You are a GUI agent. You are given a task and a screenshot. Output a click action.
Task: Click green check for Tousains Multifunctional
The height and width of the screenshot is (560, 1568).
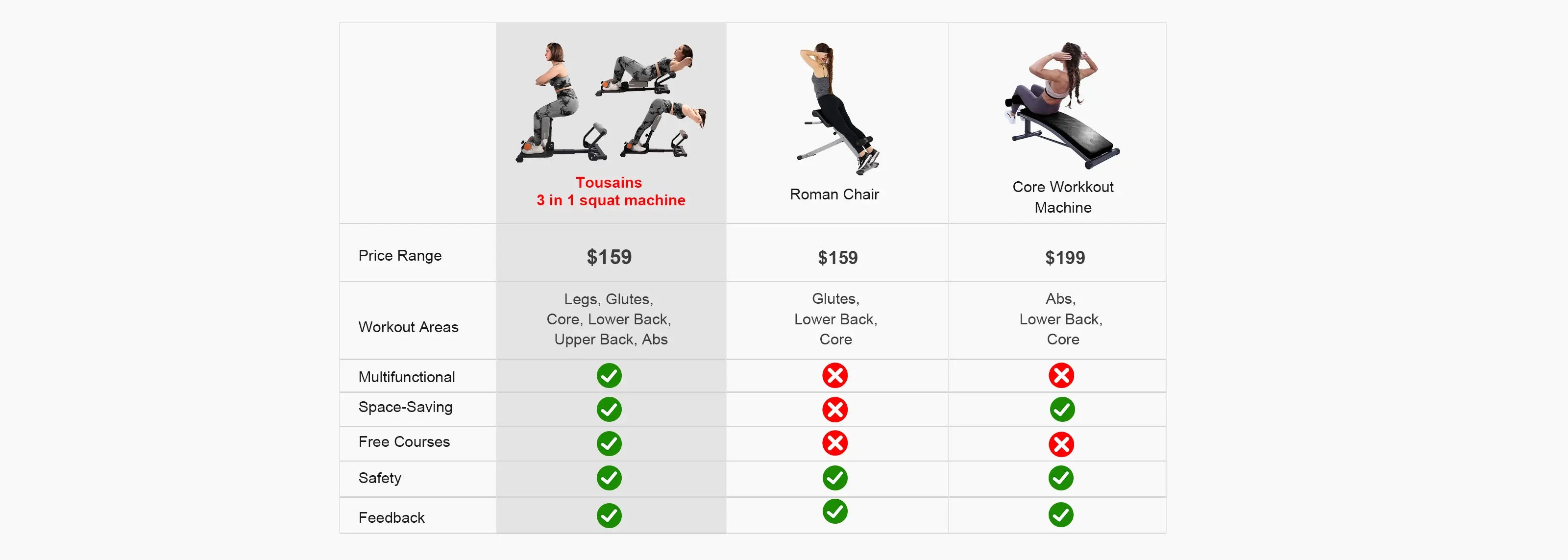pos(609,376)
